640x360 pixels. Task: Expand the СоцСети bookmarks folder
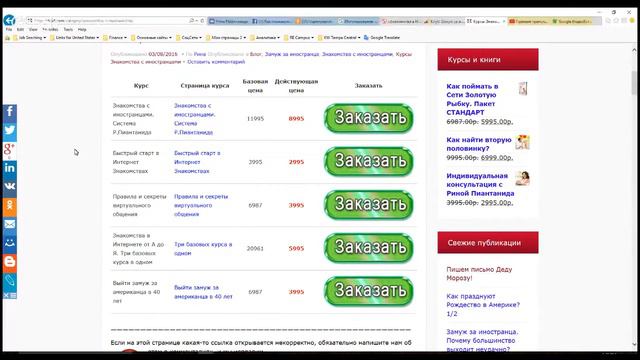coord(189,38)
